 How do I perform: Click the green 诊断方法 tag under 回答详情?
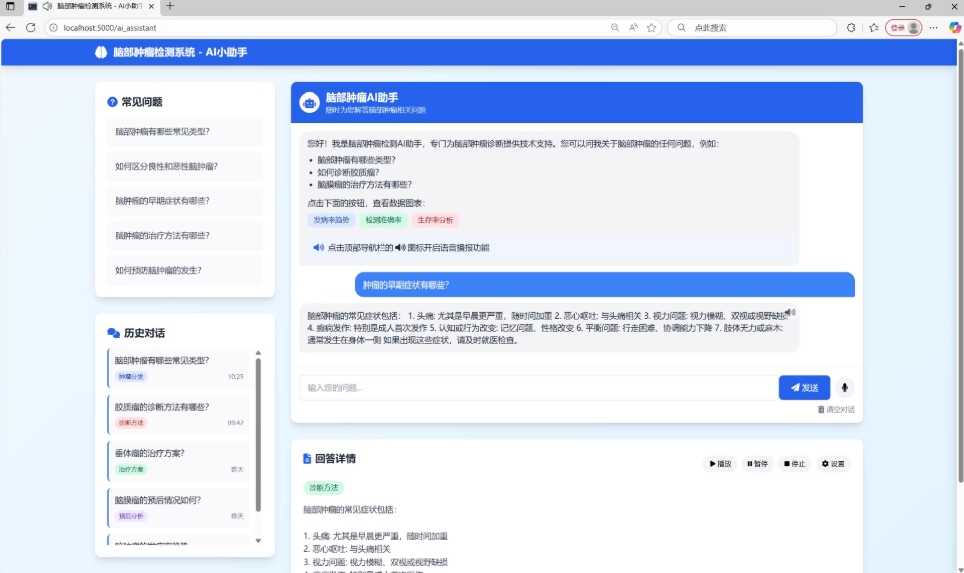[324, 488]
